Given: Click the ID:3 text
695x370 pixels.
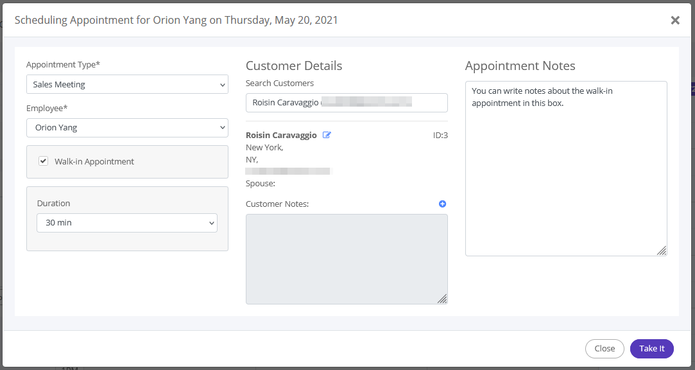Looking at the screenshot, I should [440, 135].
